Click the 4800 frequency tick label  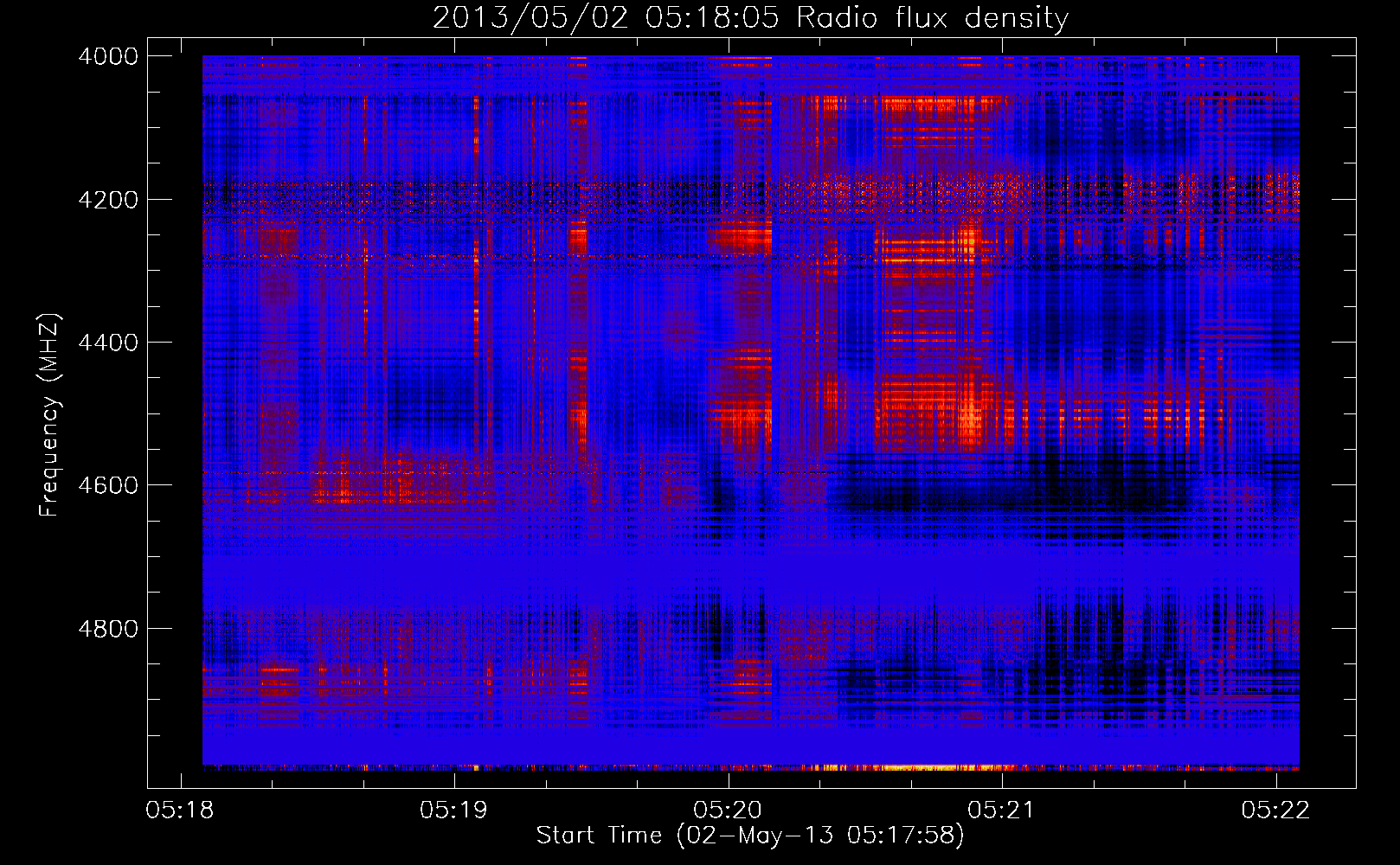click(108, 629)
